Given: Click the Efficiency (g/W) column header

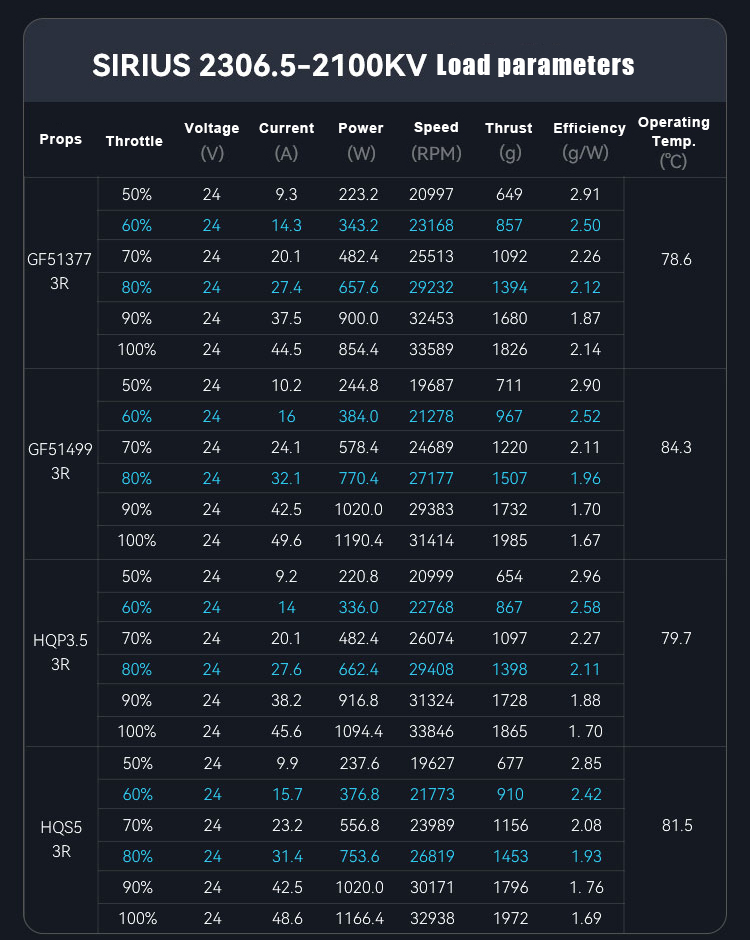Looking at the screenshot, I should pos(589,140).
